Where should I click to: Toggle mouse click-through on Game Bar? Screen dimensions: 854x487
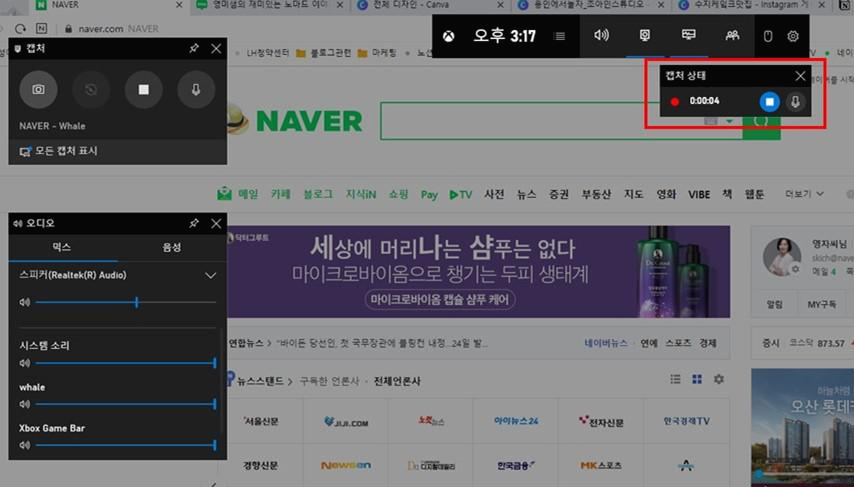[768, 36]
